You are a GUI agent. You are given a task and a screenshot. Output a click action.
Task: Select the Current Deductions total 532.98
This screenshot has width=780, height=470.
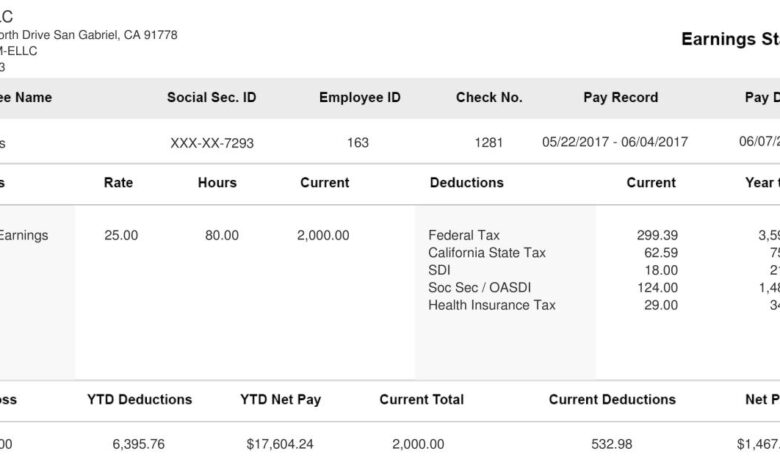coord(612,444)
